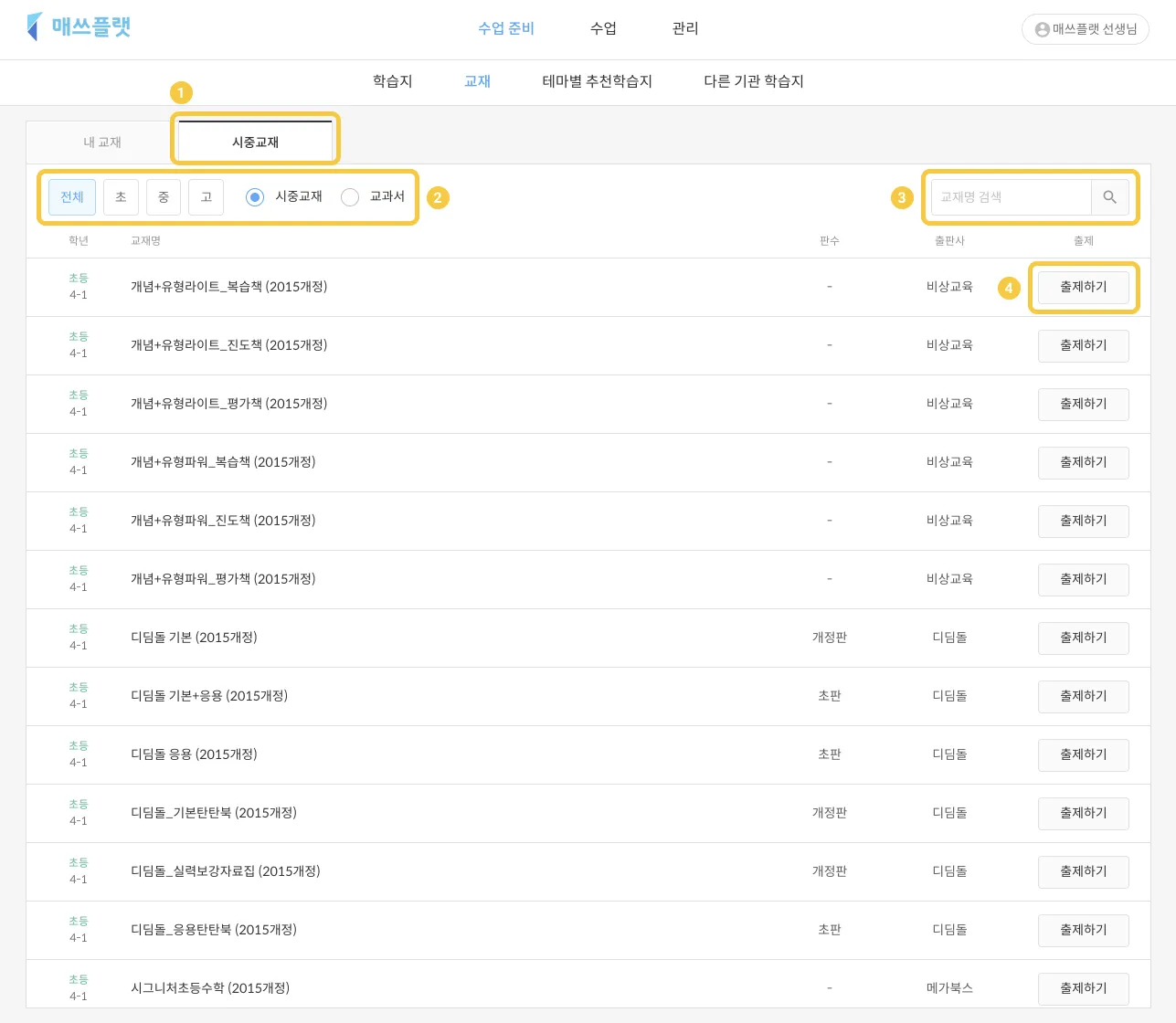The height and width of the screenshot is (1023, 1176).
Task: Select 개념+유형라이트_복습책 (2015개정) title
Action: 229,287
